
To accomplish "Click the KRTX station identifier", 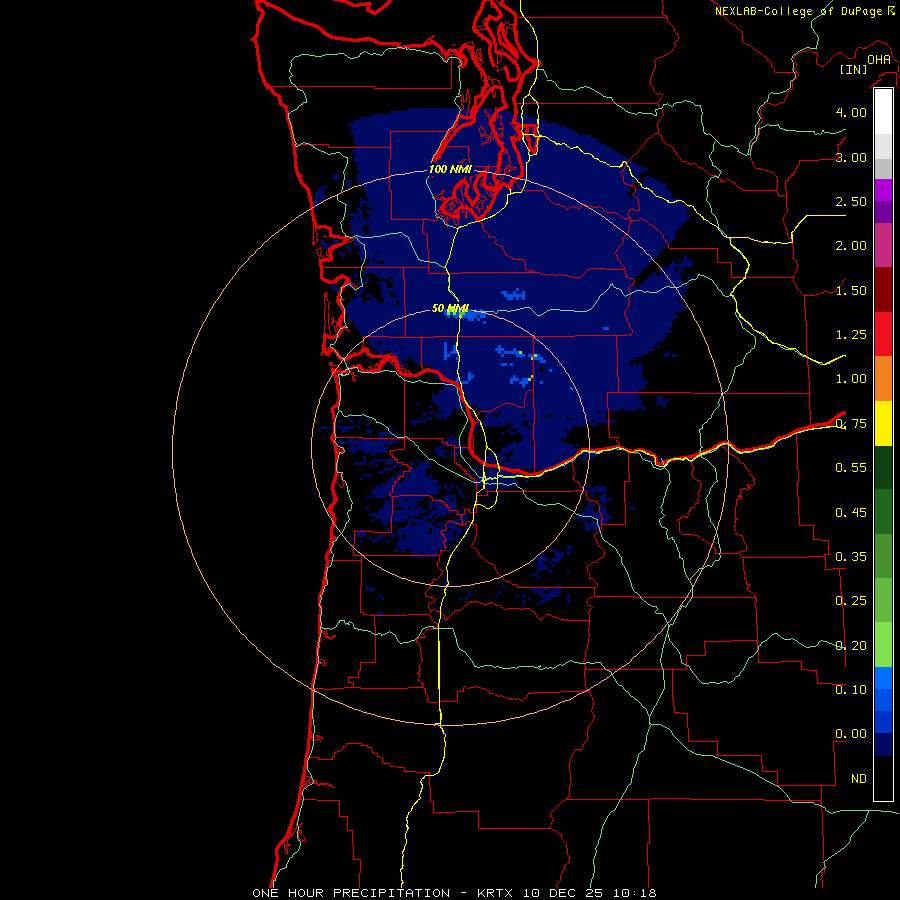I will [x=496, y=893].
